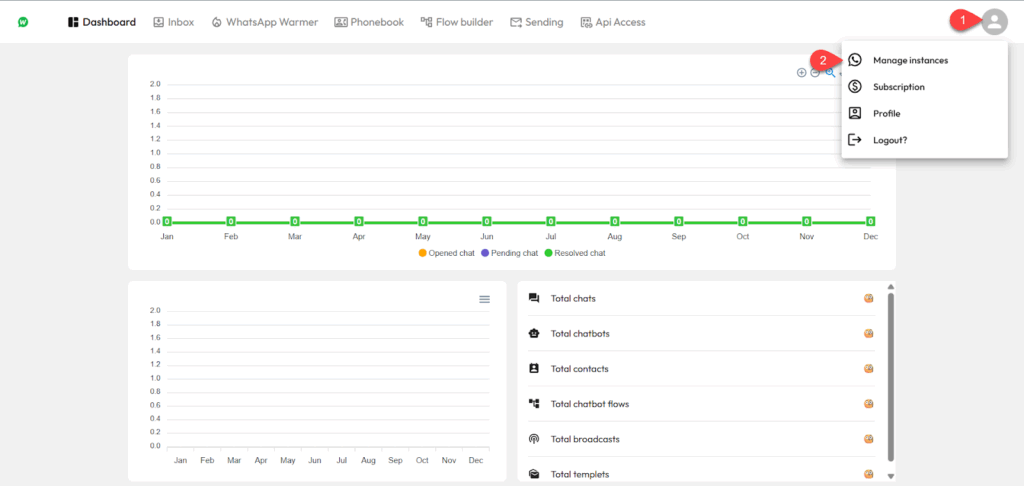Click the chart zoom out minus icon
The width and height of the screenshot is (1024, 486).
(x=815, y=73)
